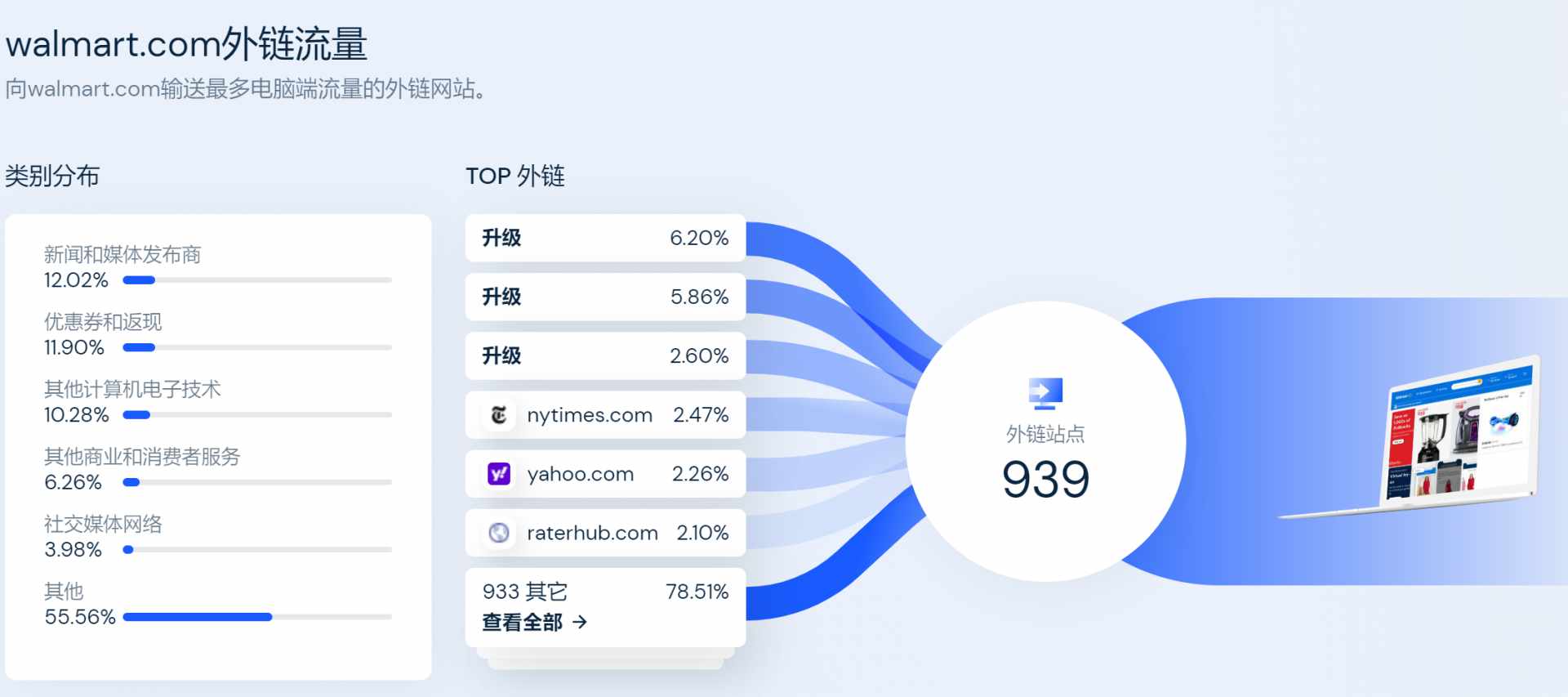The width and height of the screenshot is (1568, 697).
Task: Click the 其他商业和消费者服务 progress bar
Action: (257, 482)
